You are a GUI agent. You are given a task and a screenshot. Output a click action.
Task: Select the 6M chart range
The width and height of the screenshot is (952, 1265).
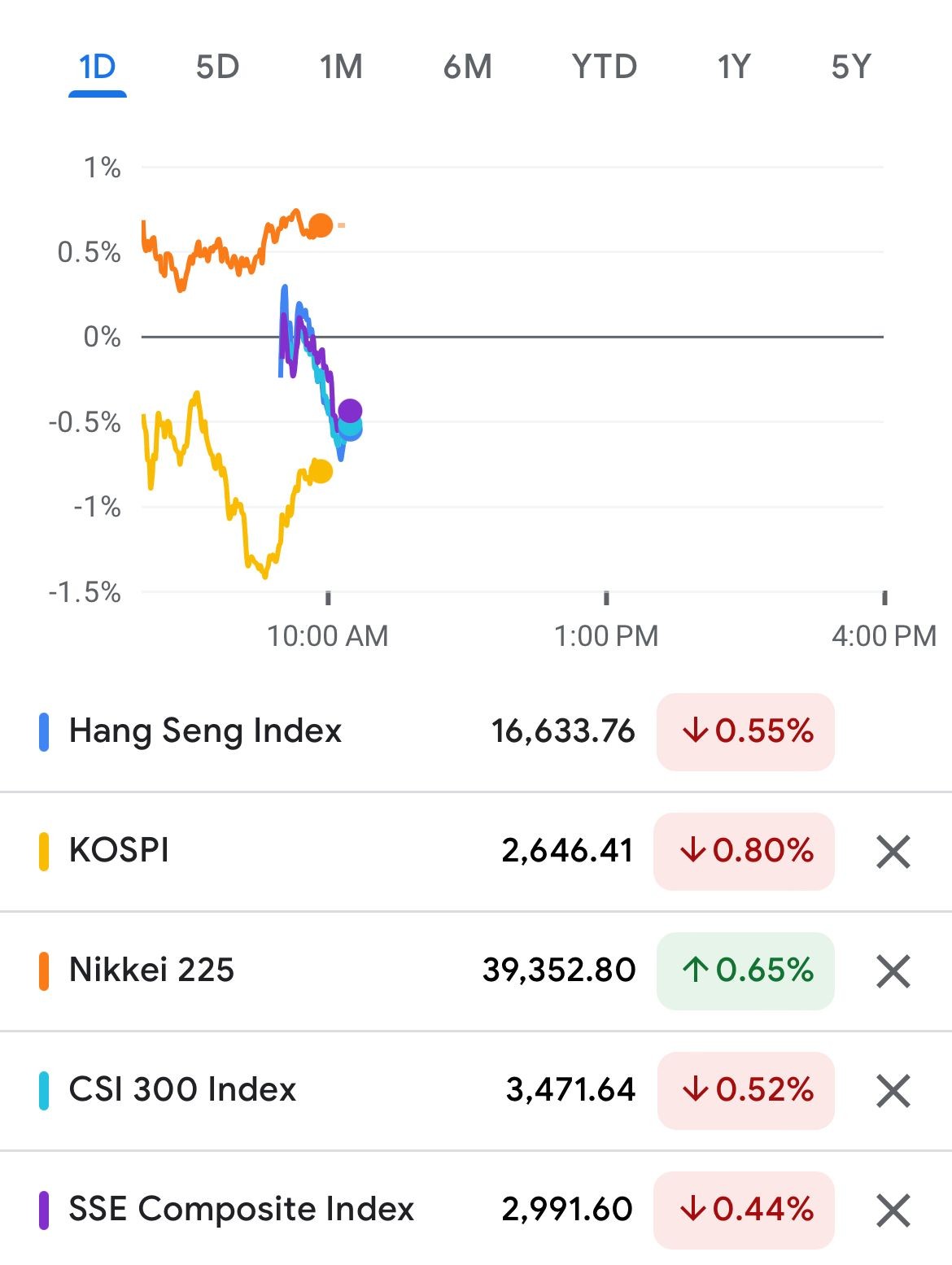[x=468, y=67]
